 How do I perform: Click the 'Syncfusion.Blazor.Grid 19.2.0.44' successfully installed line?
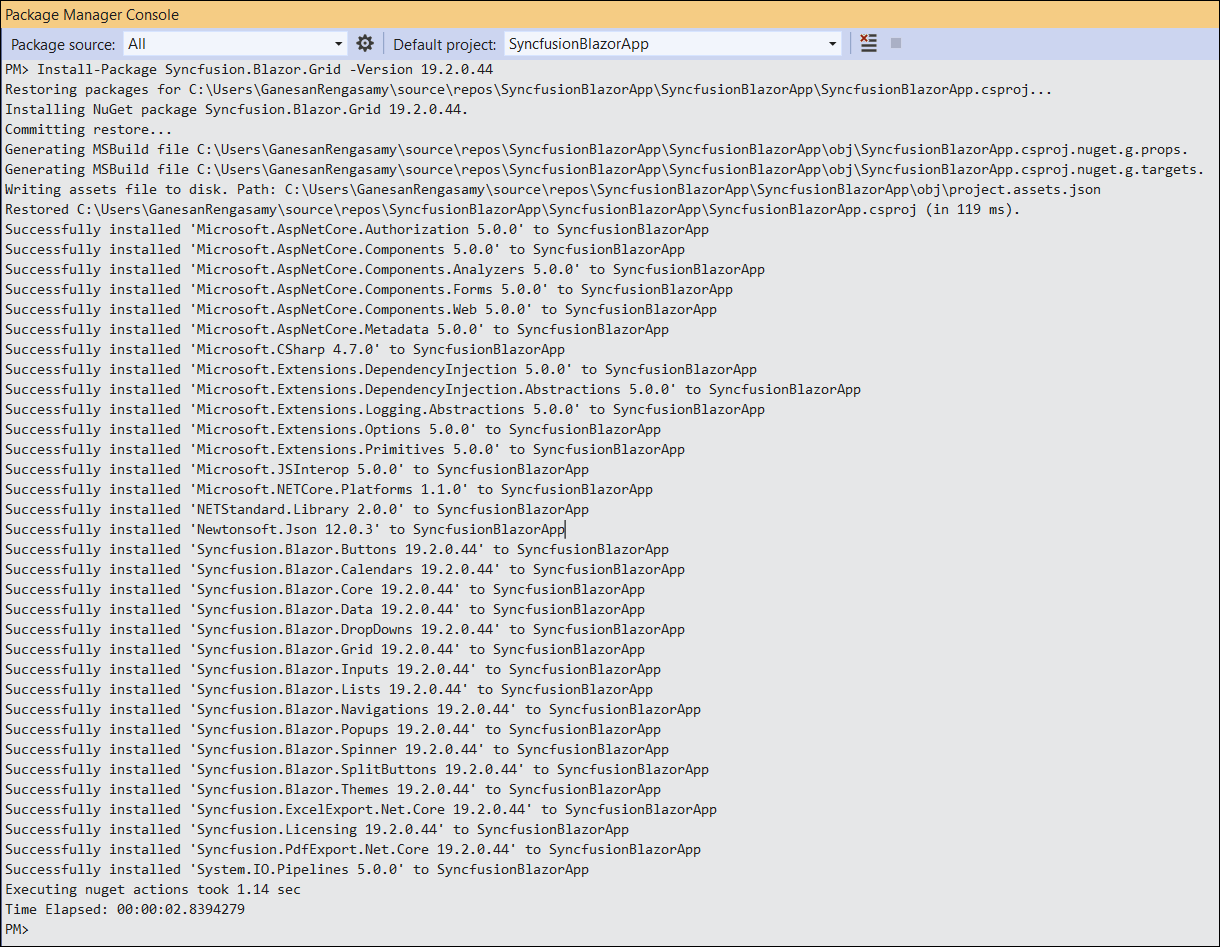pyautogui.click(x=325, y=649)
